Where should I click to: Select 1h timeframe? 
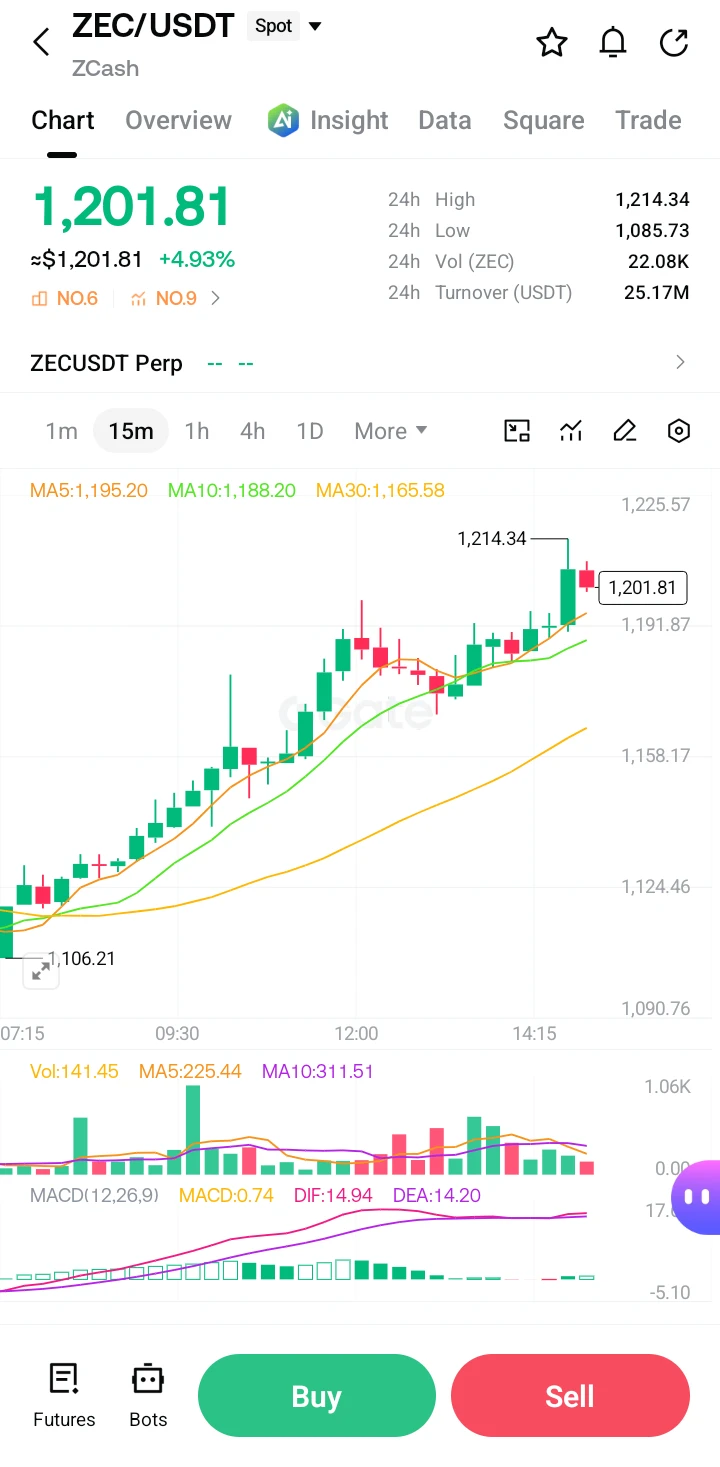click(197, 431)
